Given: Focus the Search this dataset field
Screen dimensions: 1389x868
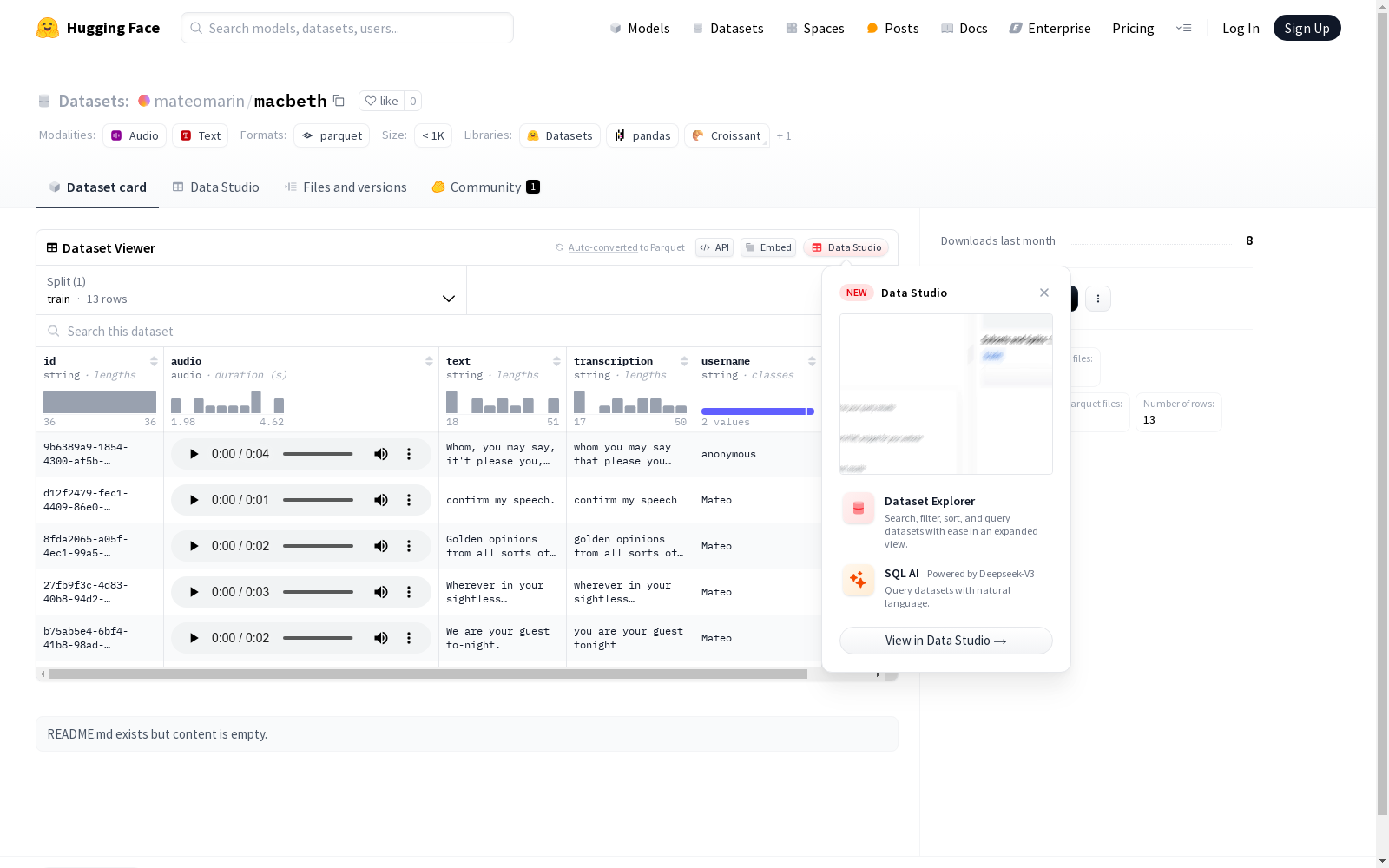Looking at the screenshot, I should point(429,332).
